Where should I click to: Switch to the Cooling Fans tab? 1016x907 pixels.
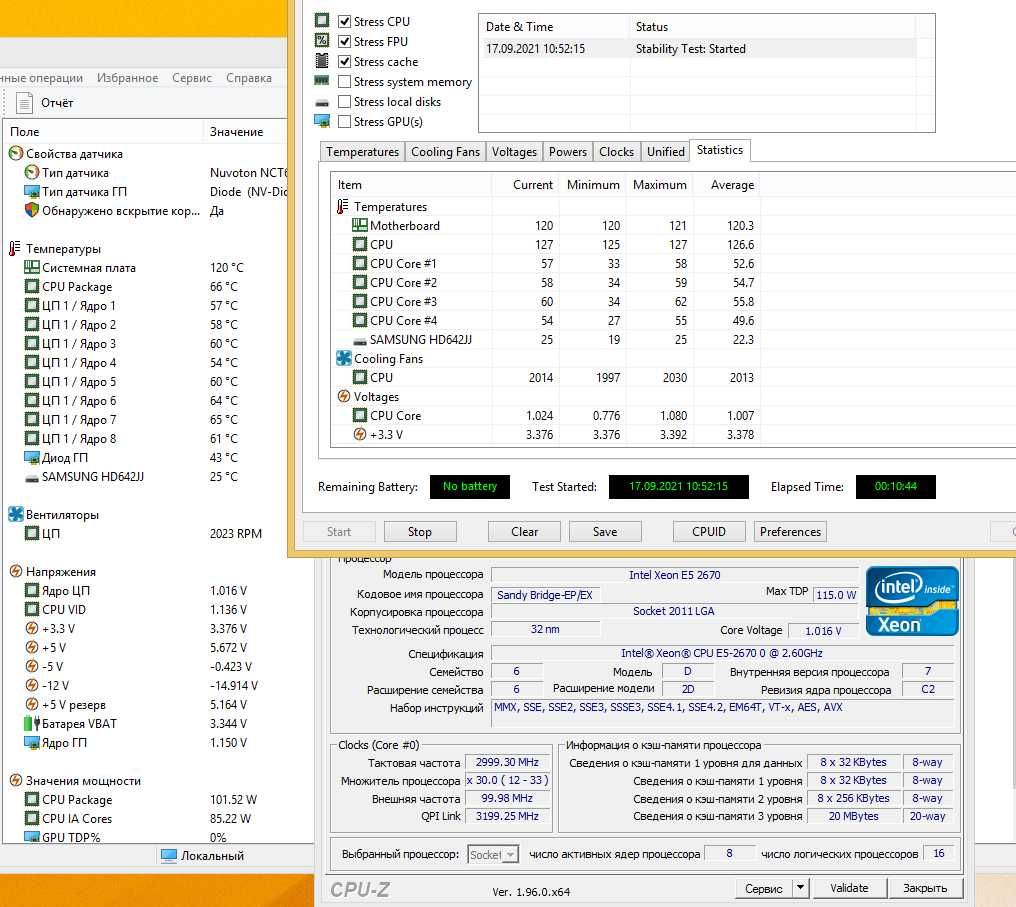[x=445, y=152]
